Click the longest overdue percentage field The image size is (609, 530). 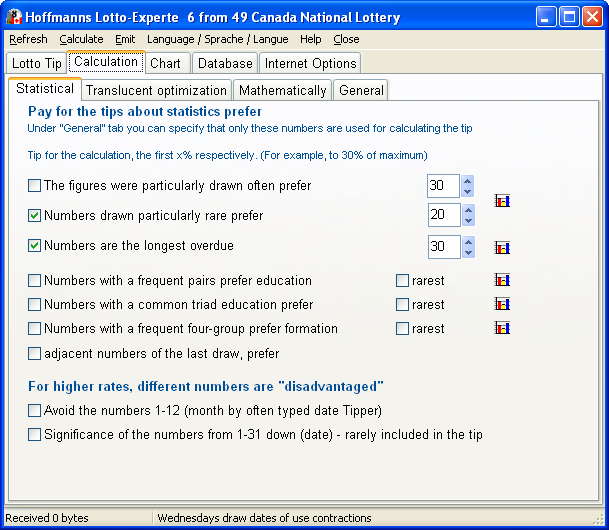(444, 247)
